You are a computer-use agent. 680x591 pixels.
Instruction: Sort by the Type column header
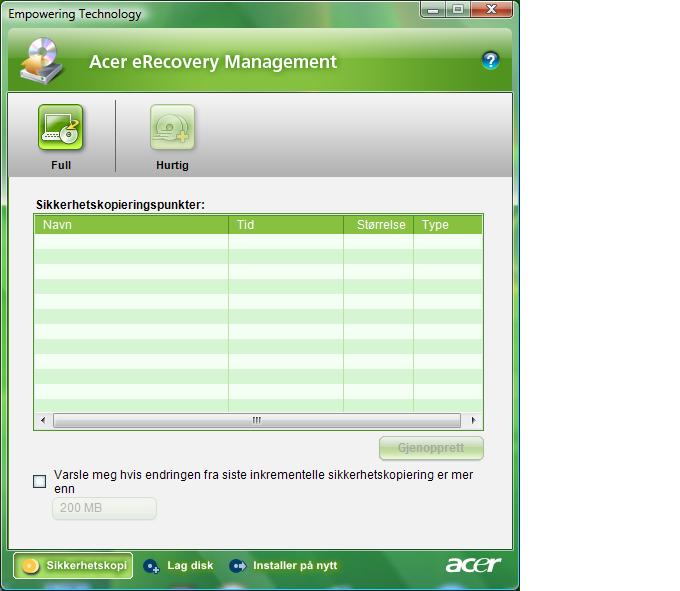(x=448, y=225)
